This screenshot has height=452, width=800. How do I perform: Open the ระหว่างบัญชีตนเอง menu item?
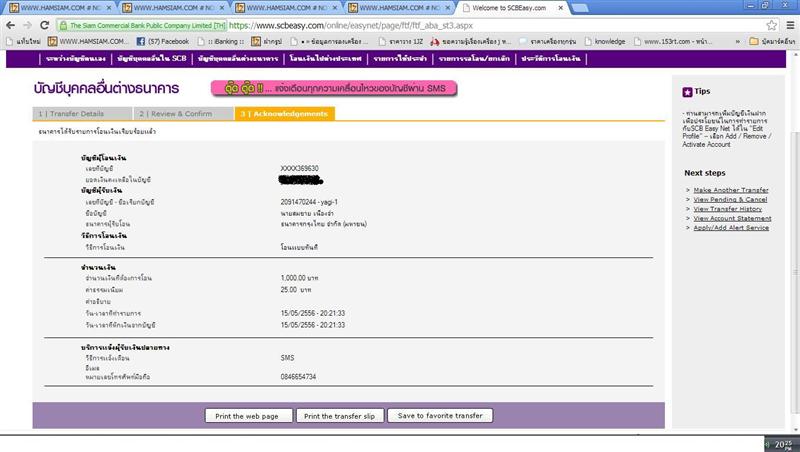pos(76,59)
